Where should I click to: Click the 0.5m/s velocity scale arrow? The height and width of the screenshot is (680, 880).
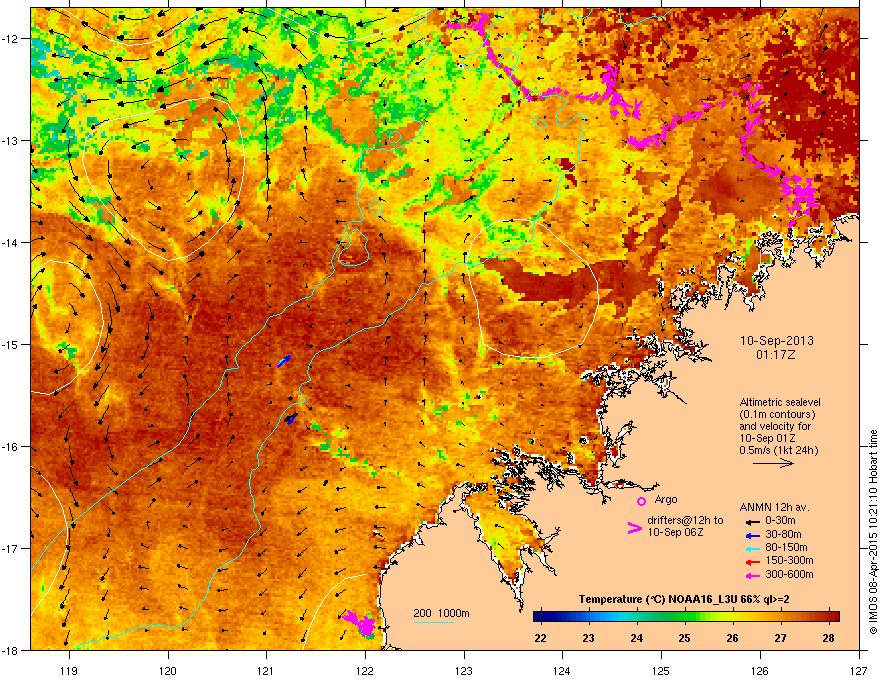pos(773,463)
